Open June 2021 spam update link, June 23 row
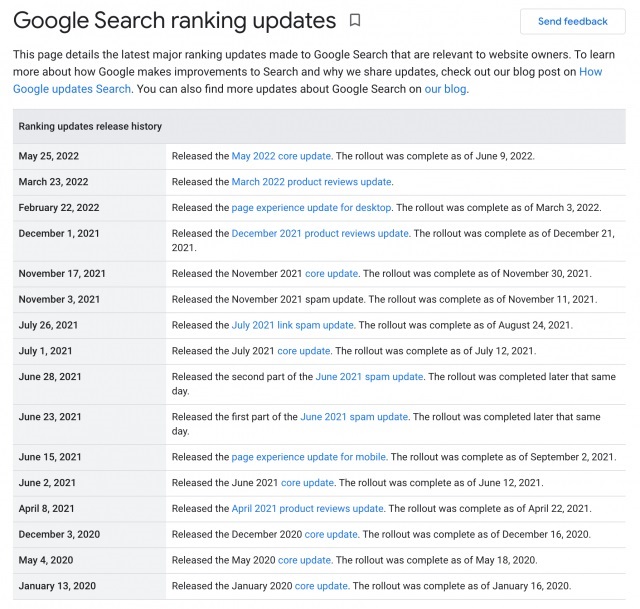 pos(354,418)
